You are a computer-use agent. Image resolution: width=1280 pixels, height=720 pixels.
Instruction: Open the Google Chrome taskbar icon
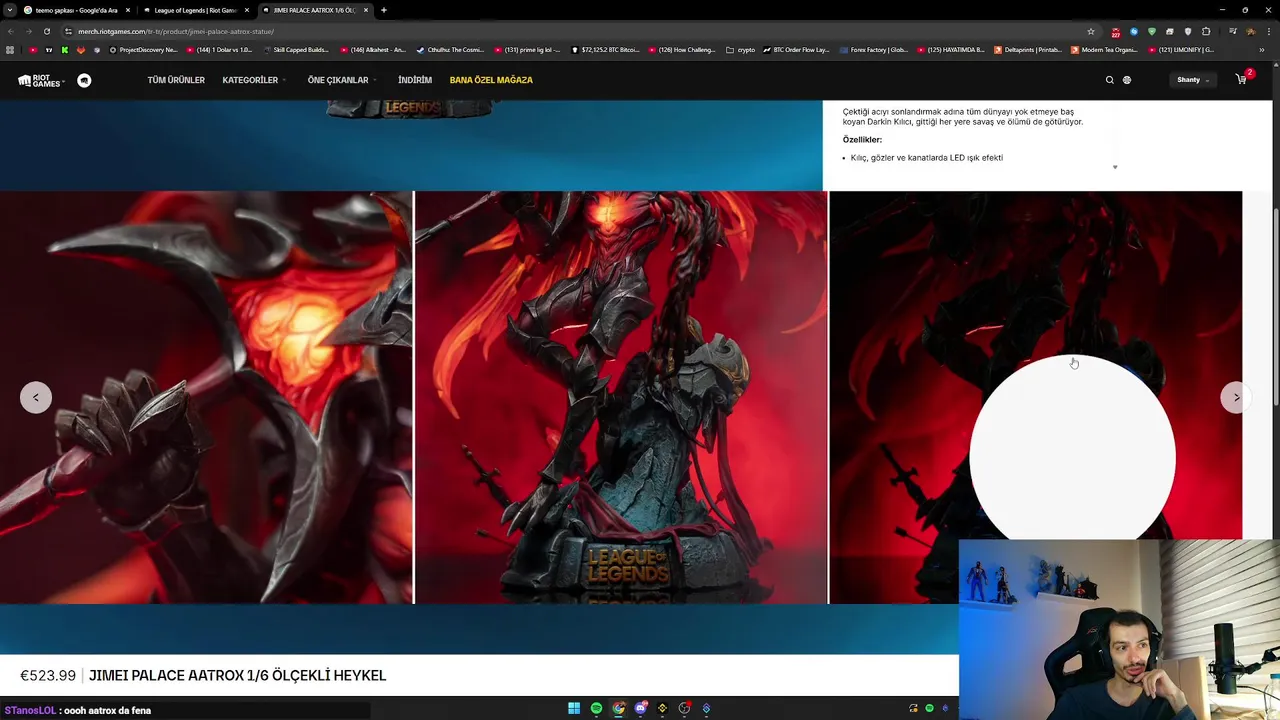[x=619, y=708]
